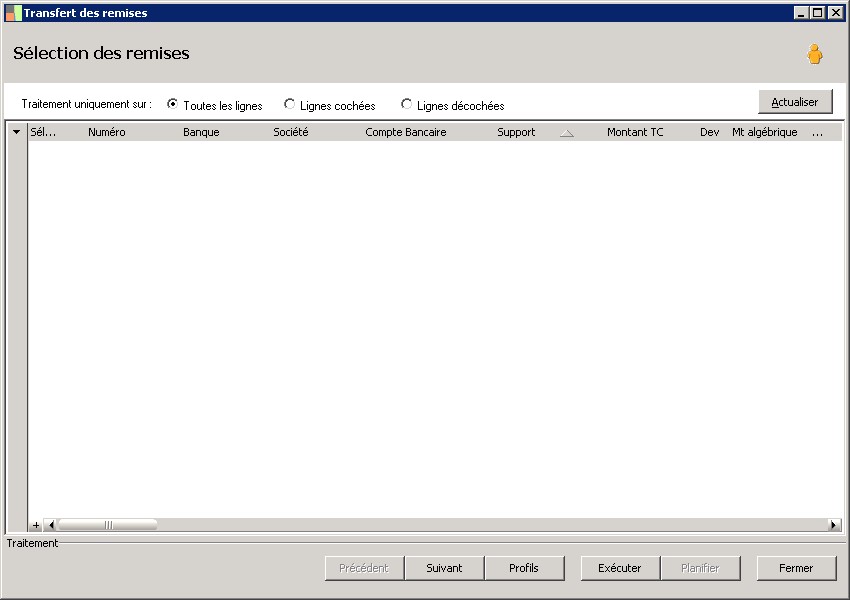Screen dimensions: 850x600
Task: Click the scroll left arrow
Action: click(51, 525)
